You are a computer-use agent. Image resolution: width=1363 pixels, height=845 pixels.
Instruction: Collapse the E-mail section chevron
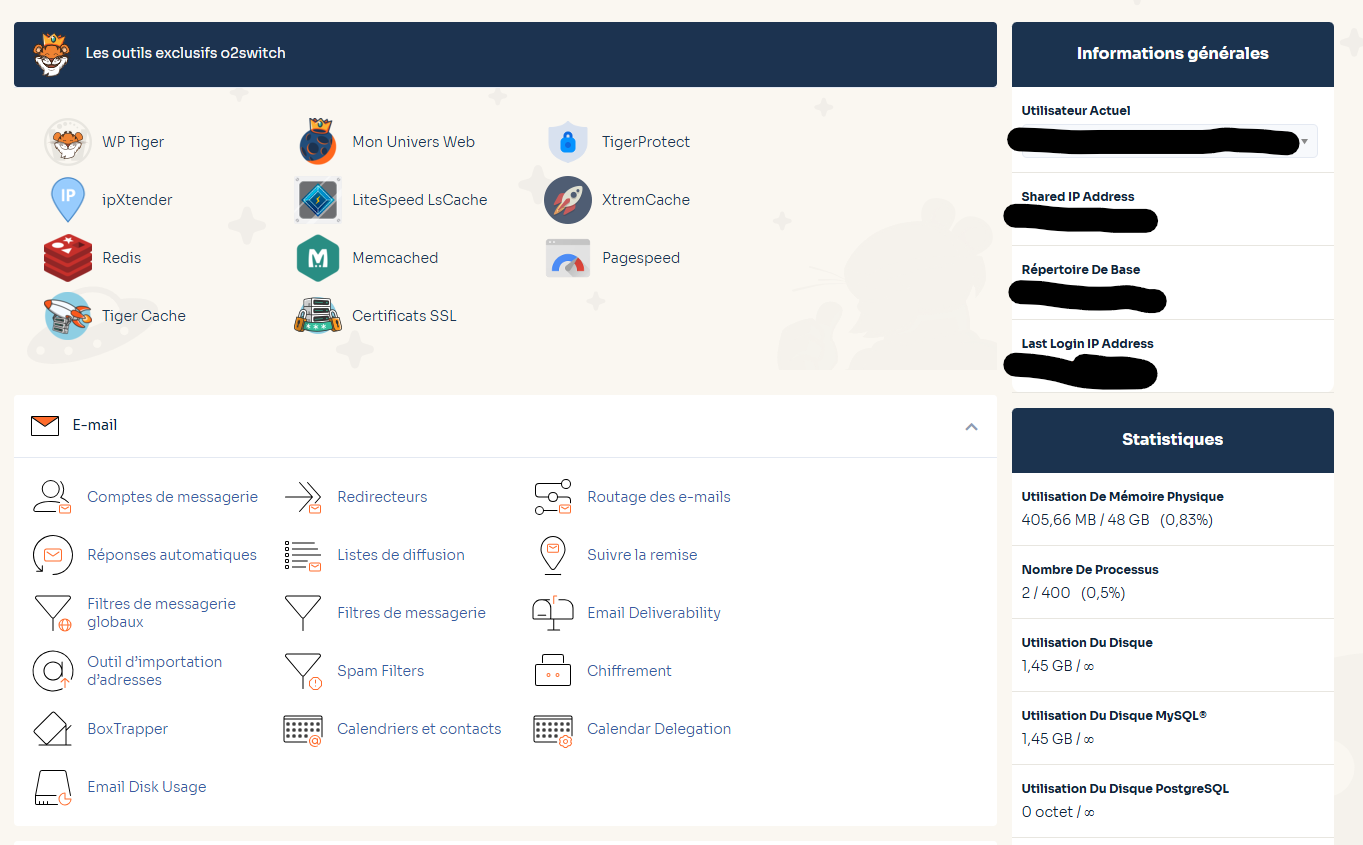(x=971, y=427)
